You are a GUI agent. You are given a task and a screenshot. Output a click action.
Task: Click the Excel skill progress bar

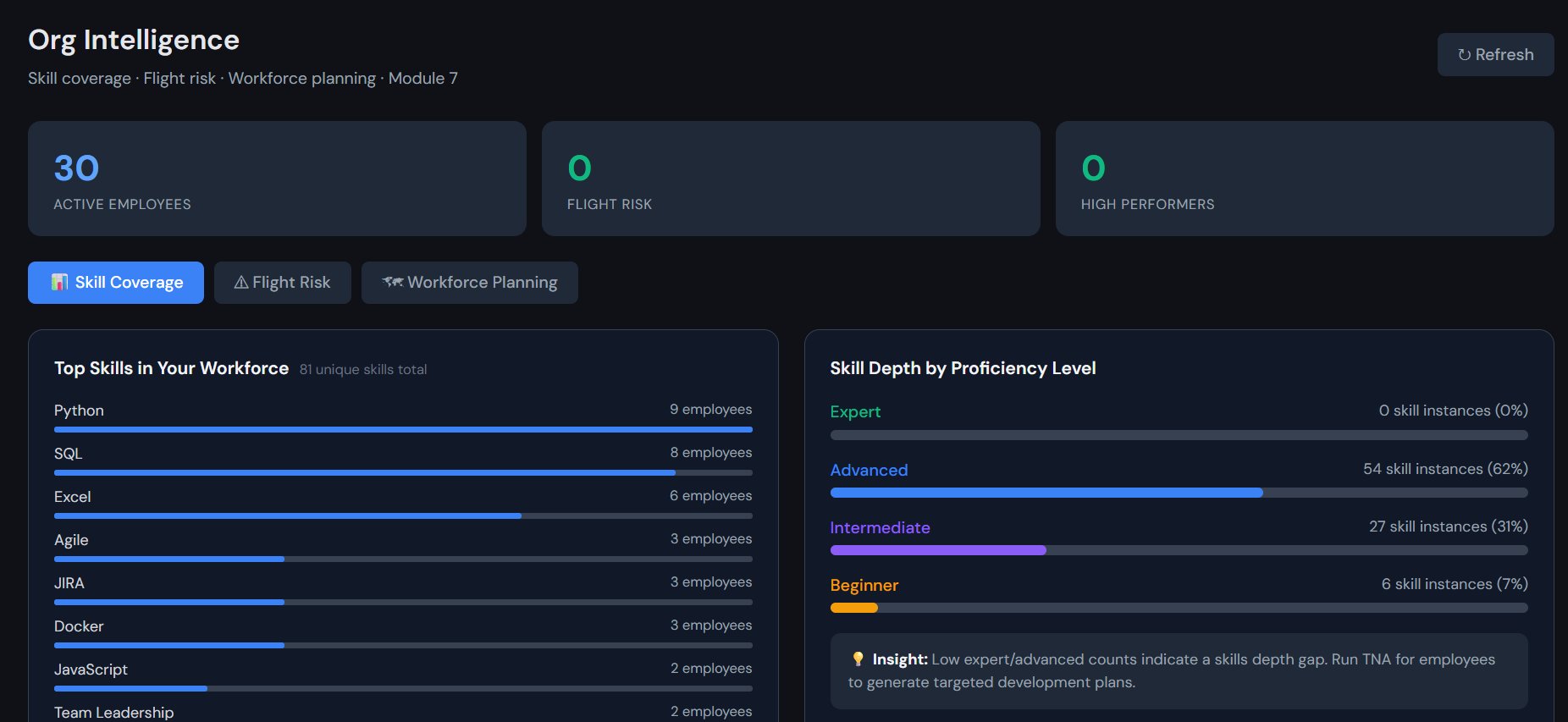(x=403, y=516)
